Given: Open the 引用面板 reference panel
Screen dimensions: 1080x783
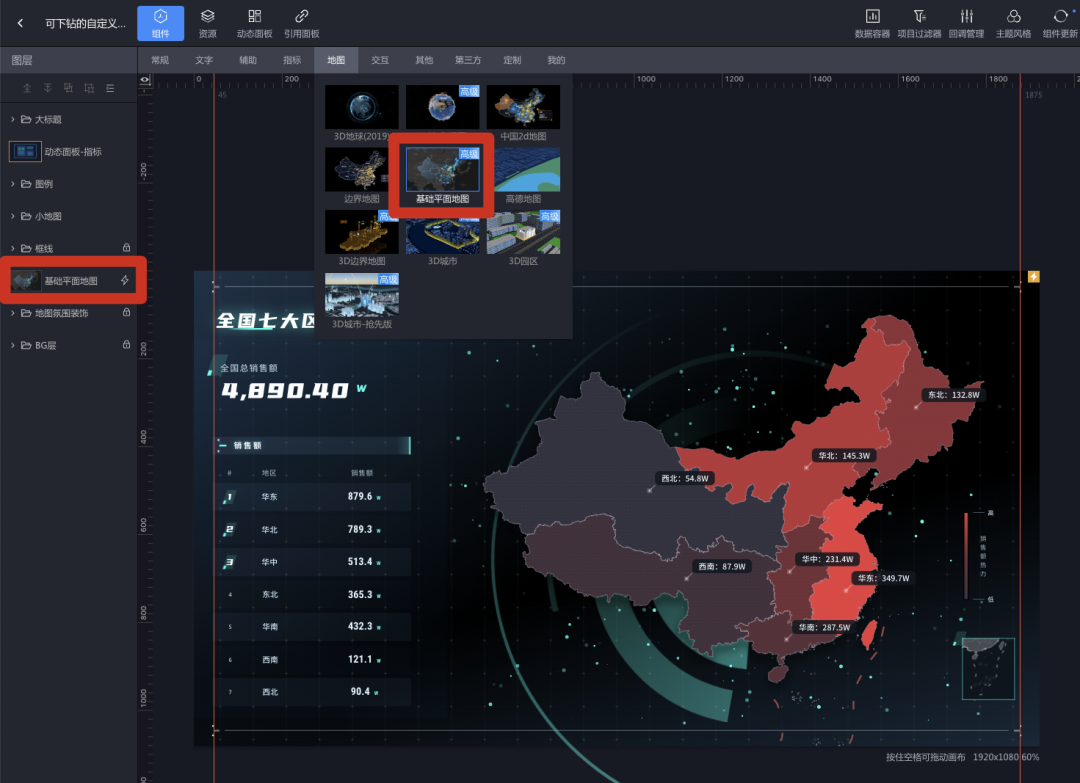Looking at the screenshot, I should pos(300,22).
